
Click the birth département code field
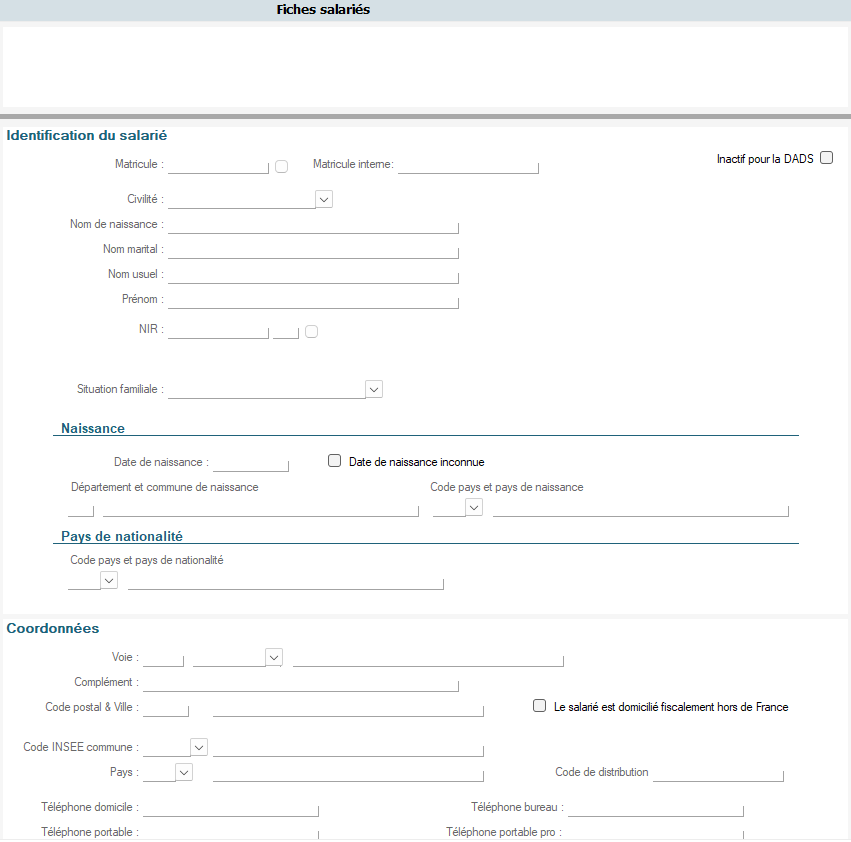(81, 509)
